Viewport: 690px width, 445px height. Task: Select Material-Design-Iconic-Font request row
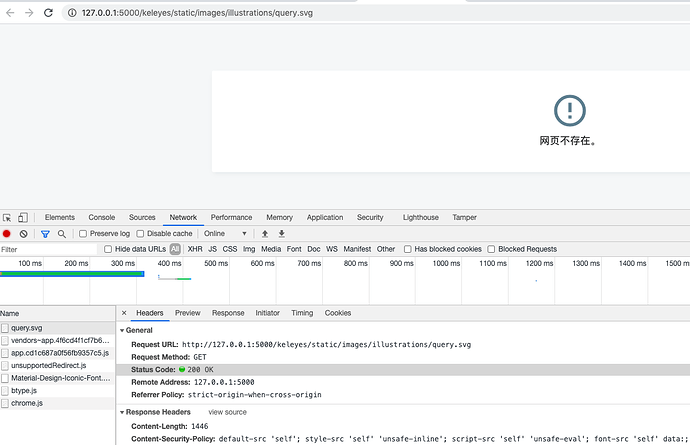(57, 378)
